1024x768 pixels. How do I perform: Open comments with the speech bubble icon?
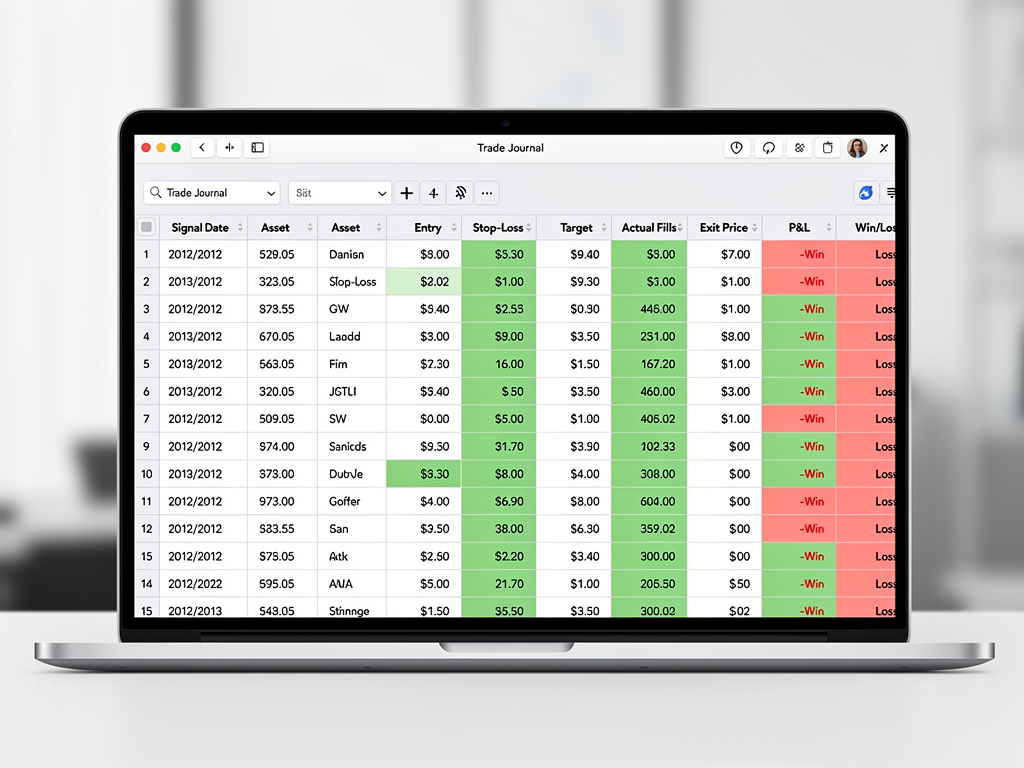[768, 147]
